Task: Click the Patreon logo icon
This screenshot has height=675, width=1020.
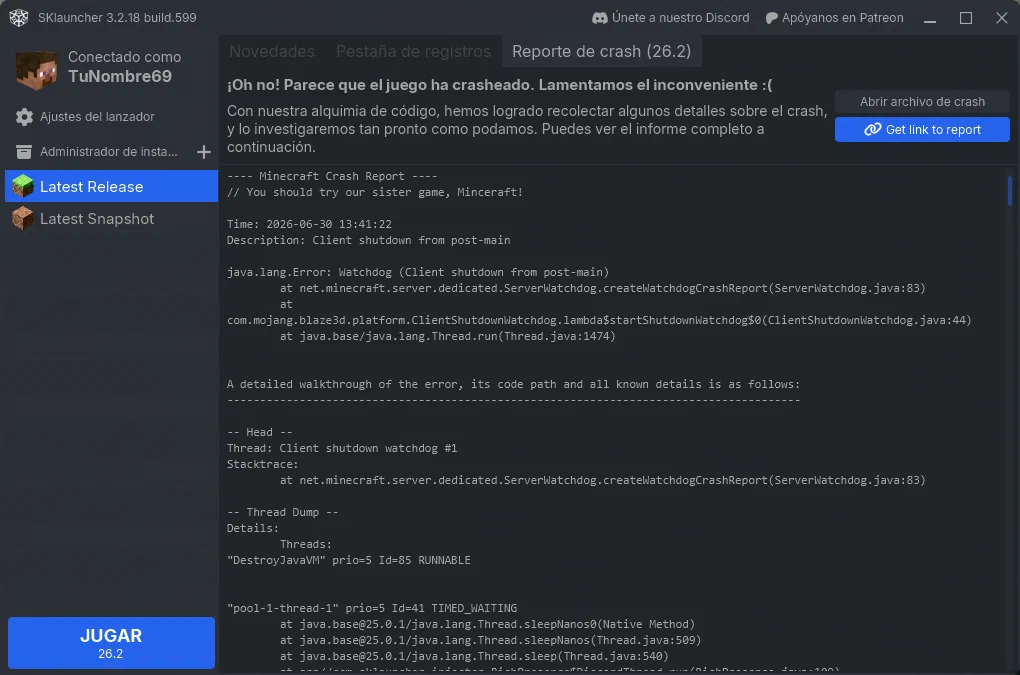Action: 772,18
